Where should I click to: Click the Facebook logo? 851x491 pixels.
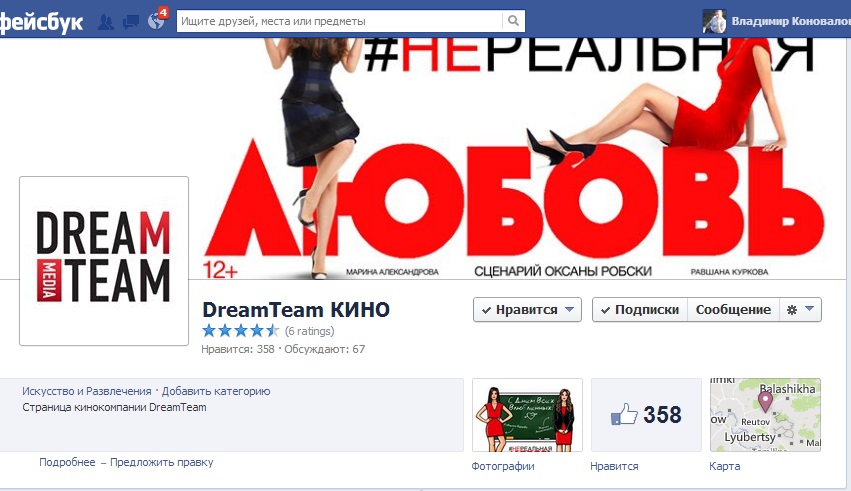(x=41, y=23)
